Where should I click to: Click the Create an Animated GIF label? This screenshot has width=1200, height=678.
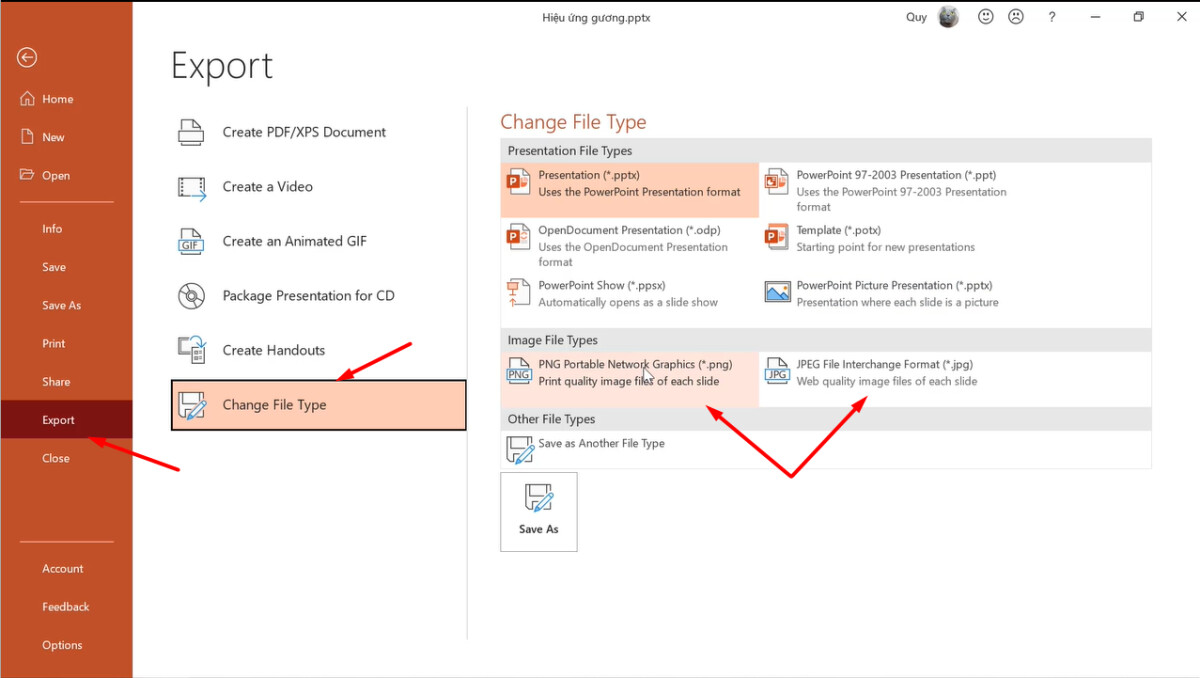295,241
